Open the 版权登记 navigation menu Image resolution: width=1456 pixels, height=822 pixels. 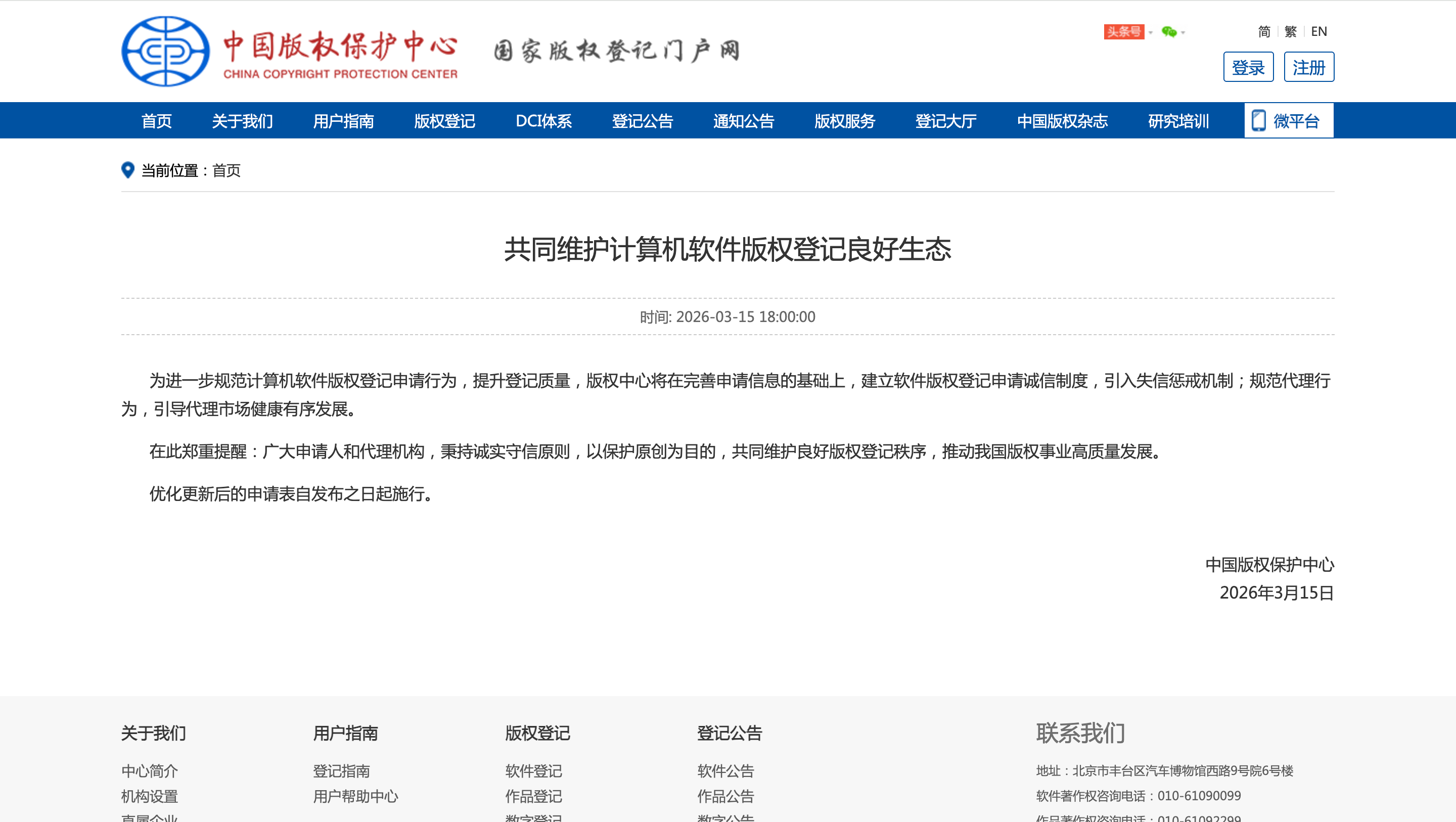pos(444,121)
